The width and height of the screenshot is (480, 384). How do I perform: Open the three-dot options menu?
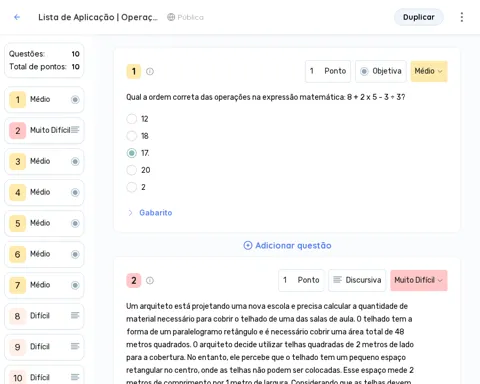coord(462,17)
